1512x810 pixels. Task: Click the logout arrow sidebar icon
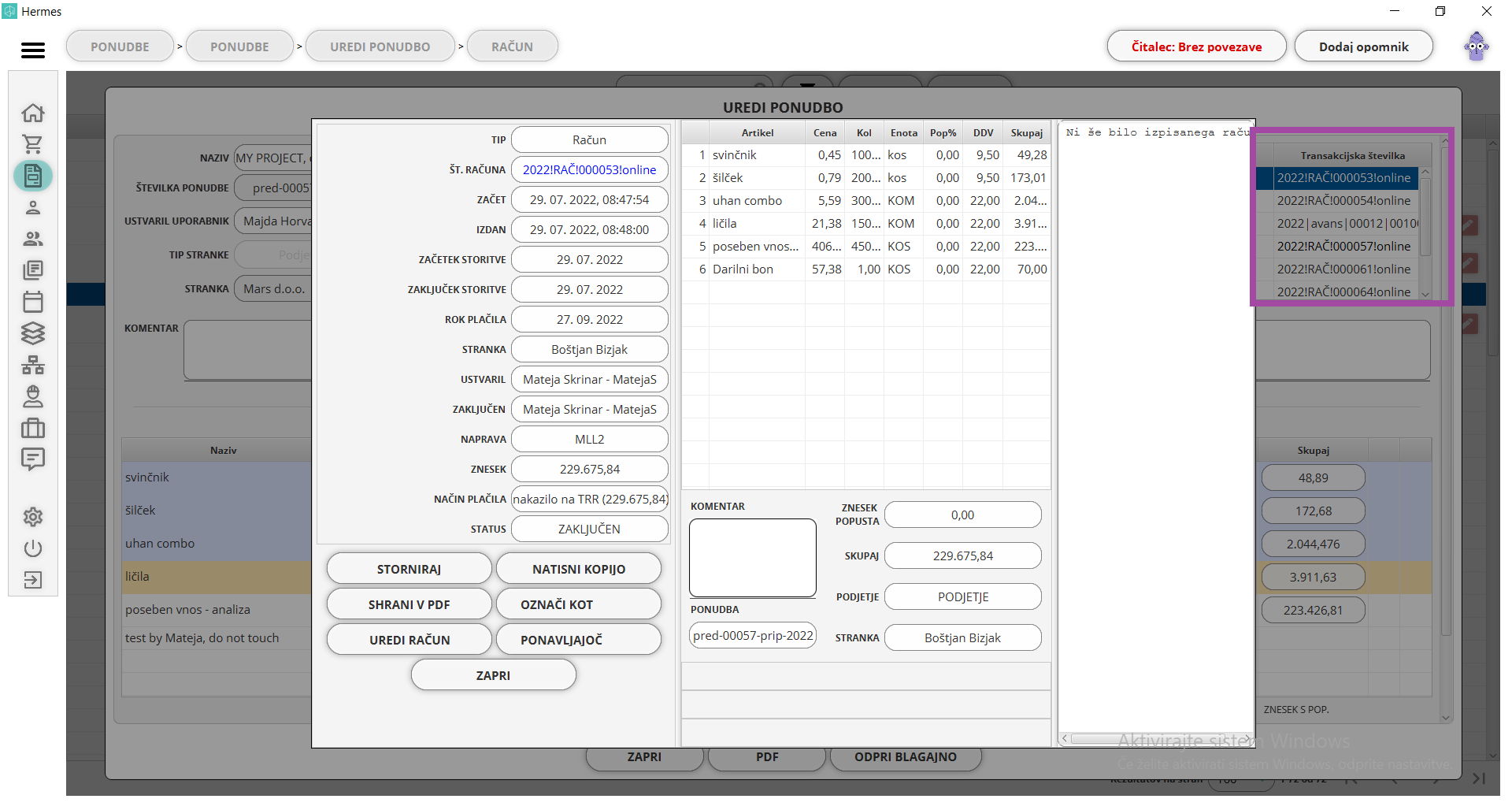(33, 580)
